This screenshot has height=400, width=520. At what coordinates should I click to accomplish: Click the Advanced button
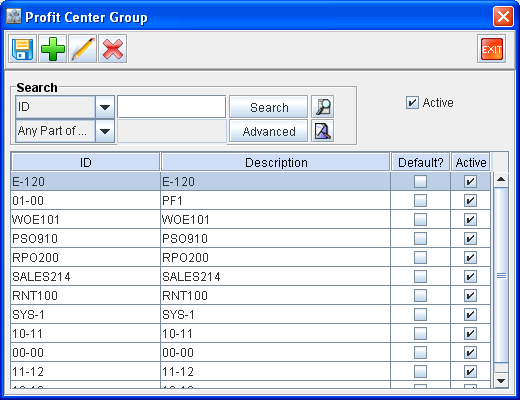pyautogui.click(x=269, y=131)
